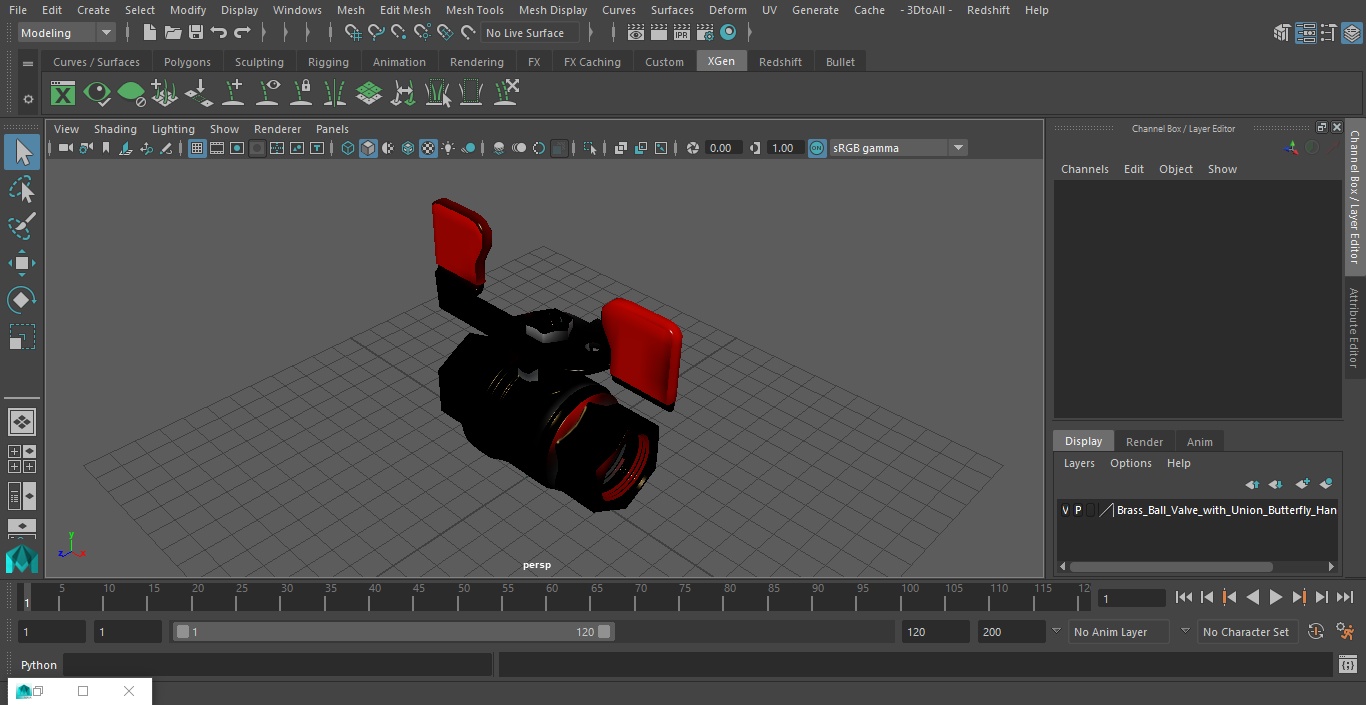
Task: Click the green grid patch XGen icon
Action: click(369, 94)
